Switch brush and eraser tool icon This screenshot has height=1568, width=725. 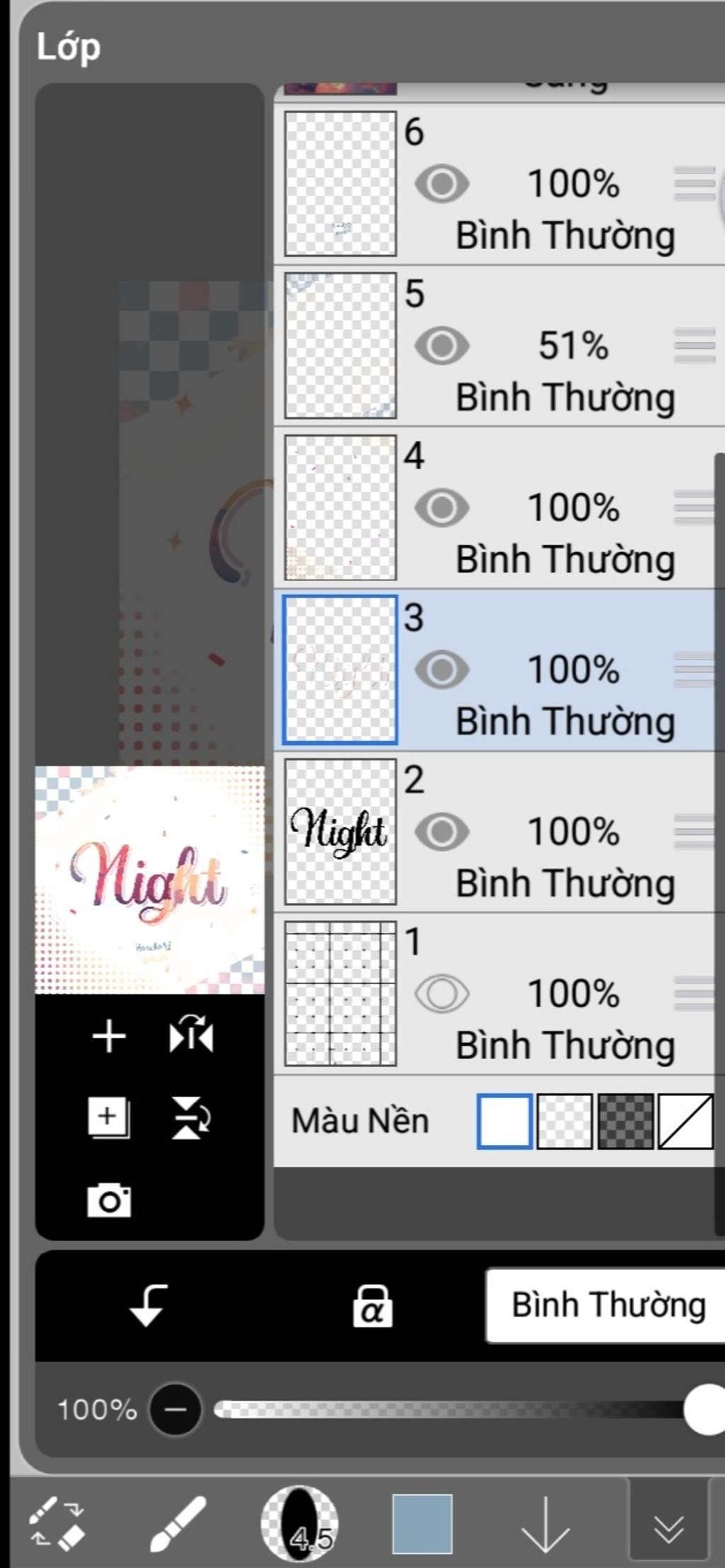pos(57,1523)
